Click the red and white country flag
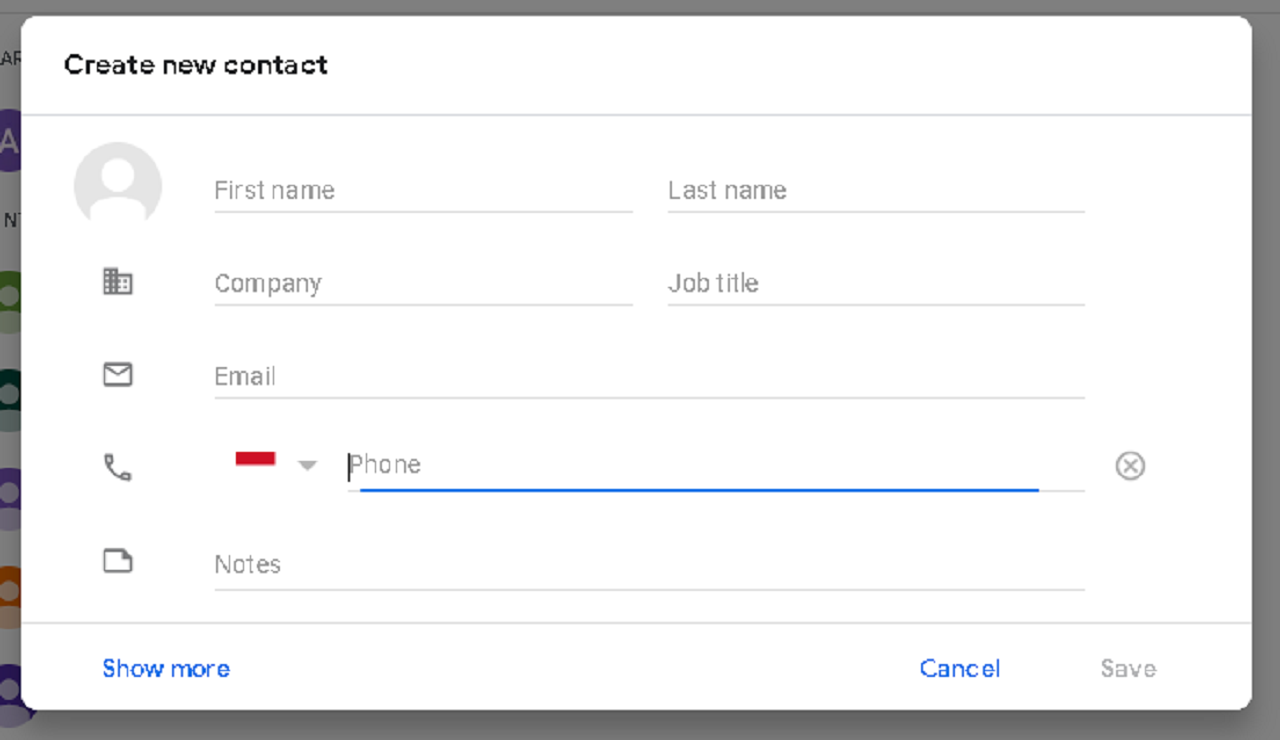The height and width of the screenshot is (740, 1280). pyautogui.click(x=255, y=460)
